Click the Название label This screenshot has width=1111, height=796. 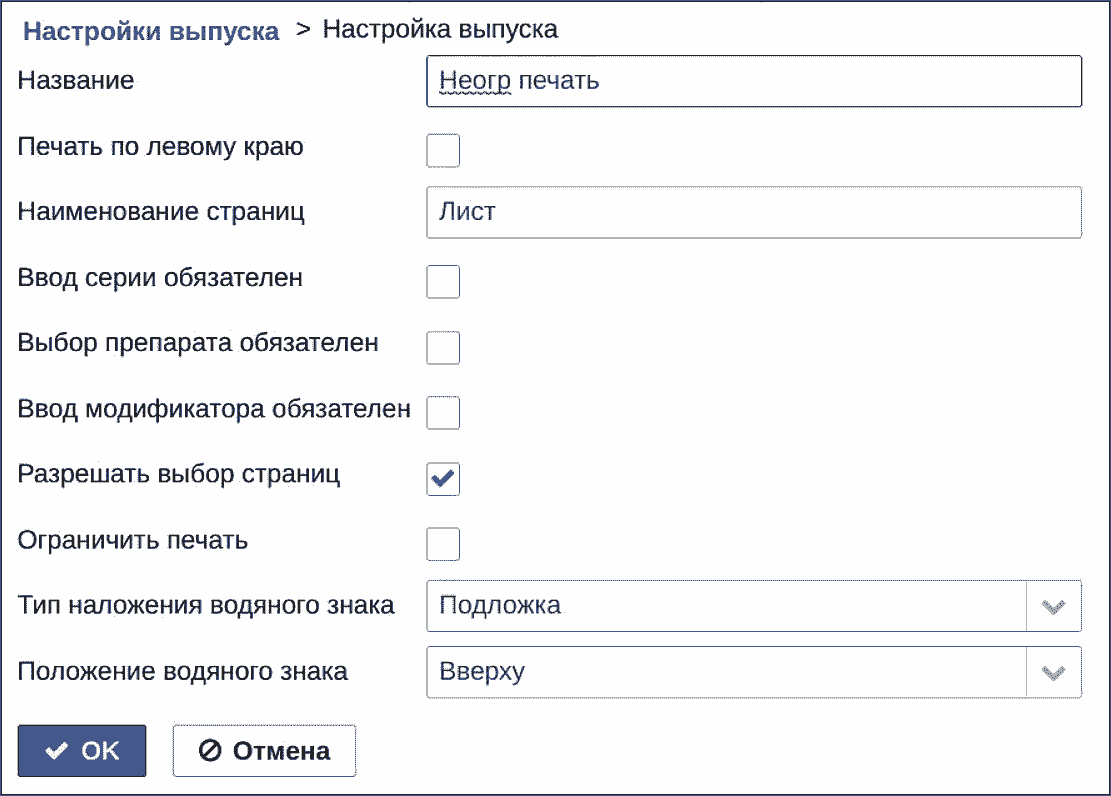[76, 80]
